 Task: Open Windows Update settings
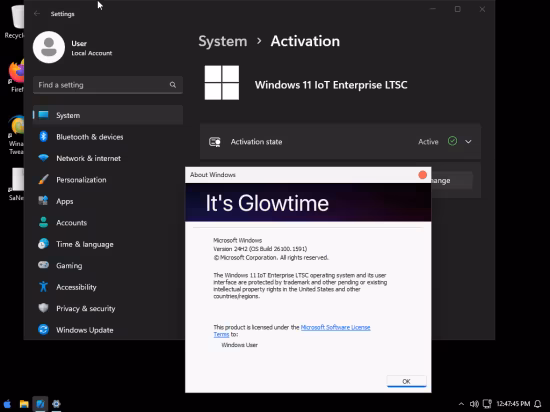click(108, 330)
